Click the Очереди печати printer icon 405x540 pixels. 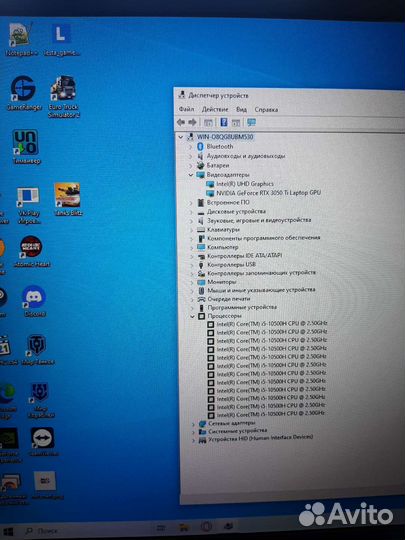tap(201, 299)
